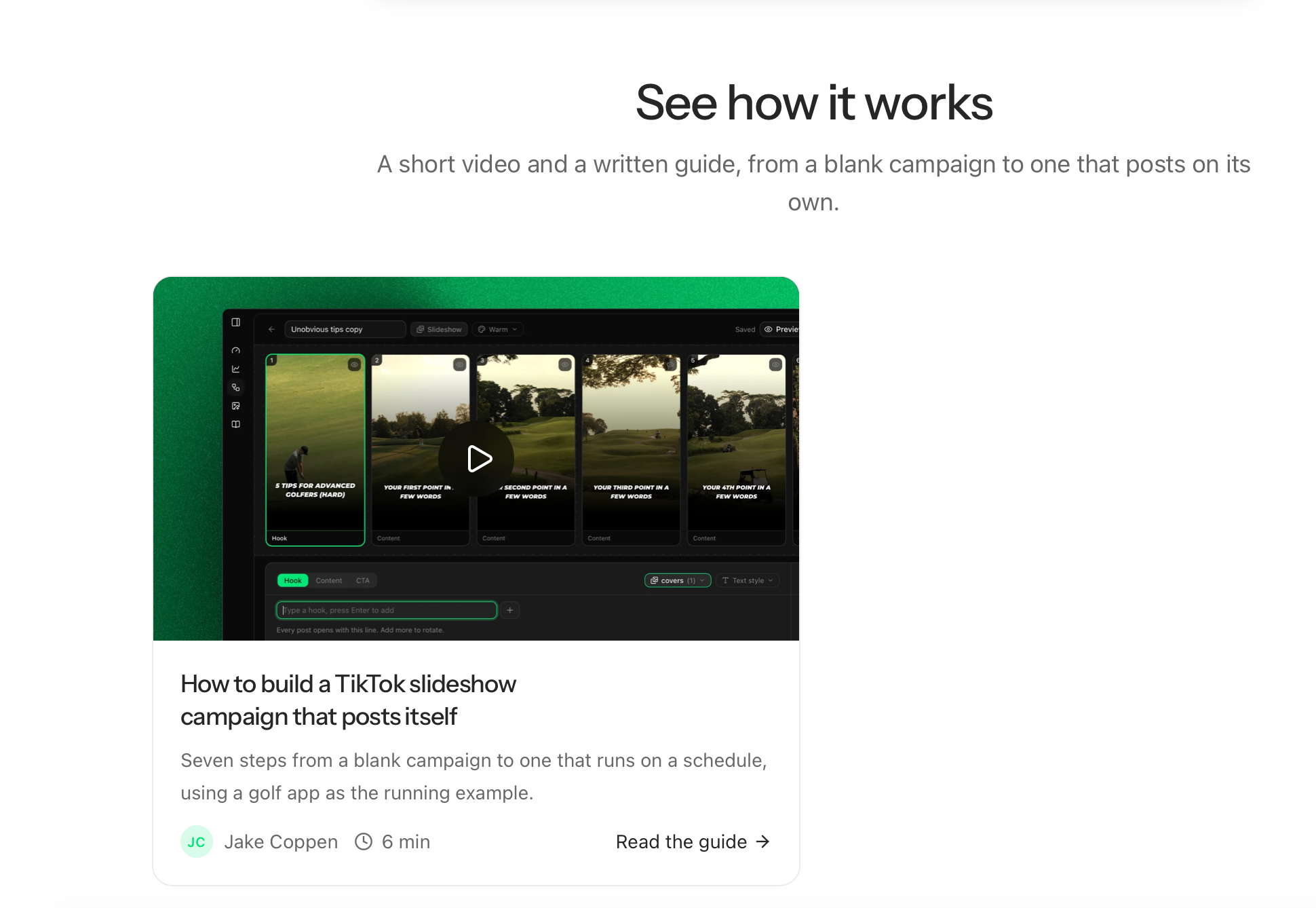Open the book guide icon in sidebar
The image size is (1316, 908).
pyautogui.click(x=235, y=424)
